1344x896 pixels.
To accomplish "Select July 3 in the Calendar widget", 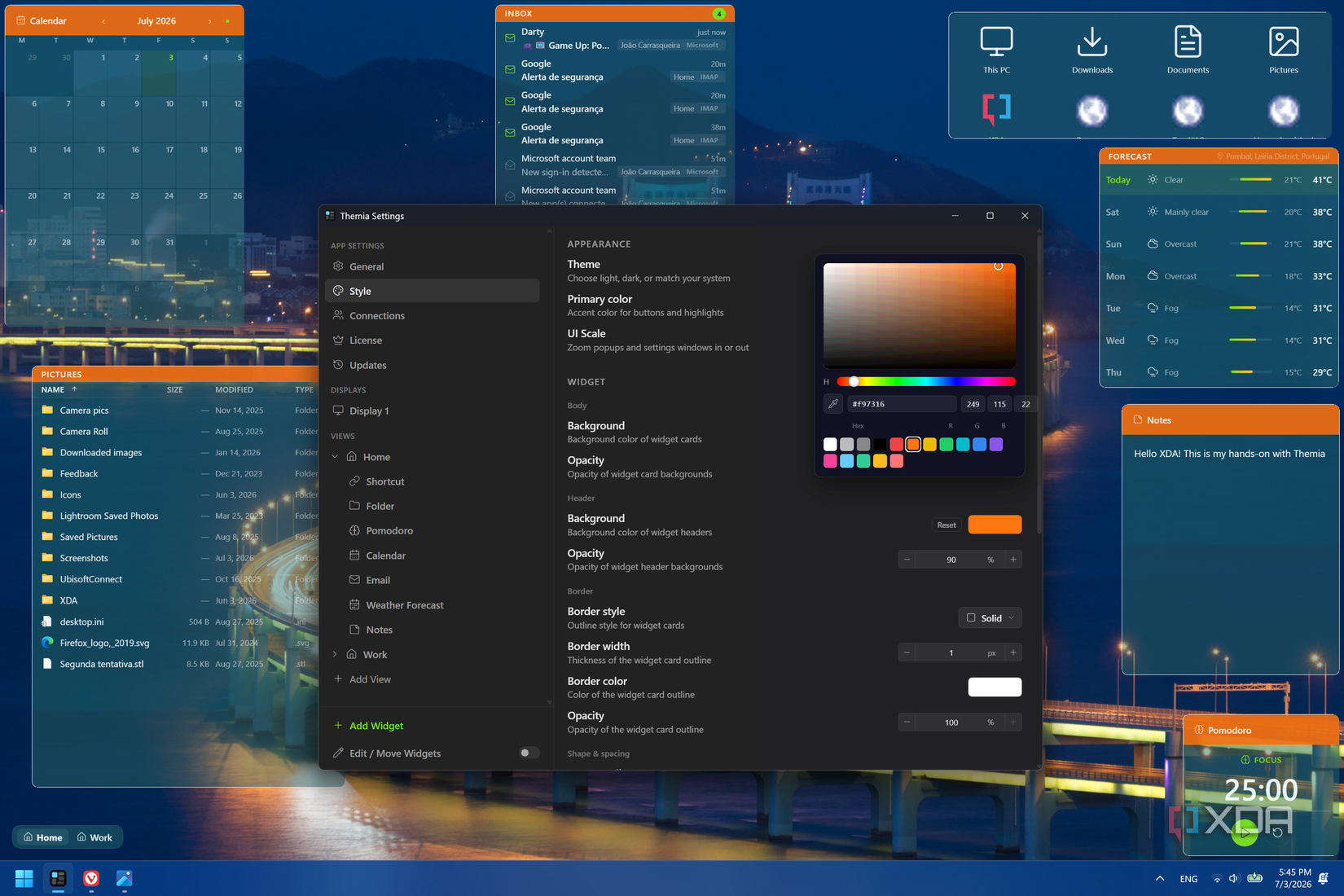I will pyautogui.click(x=159, y=72).
